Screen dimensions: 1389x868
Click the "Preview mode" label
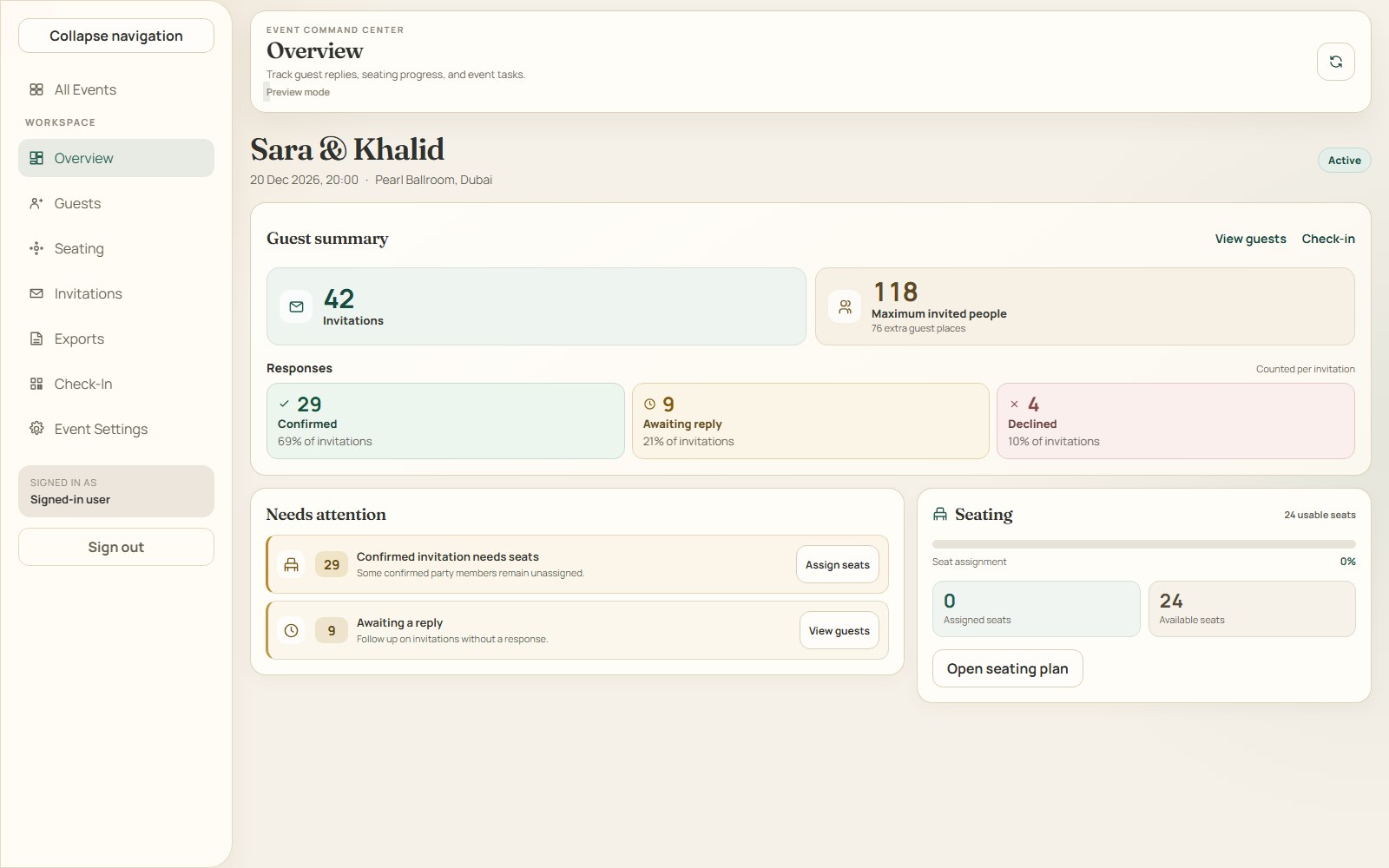click(298, 92)
